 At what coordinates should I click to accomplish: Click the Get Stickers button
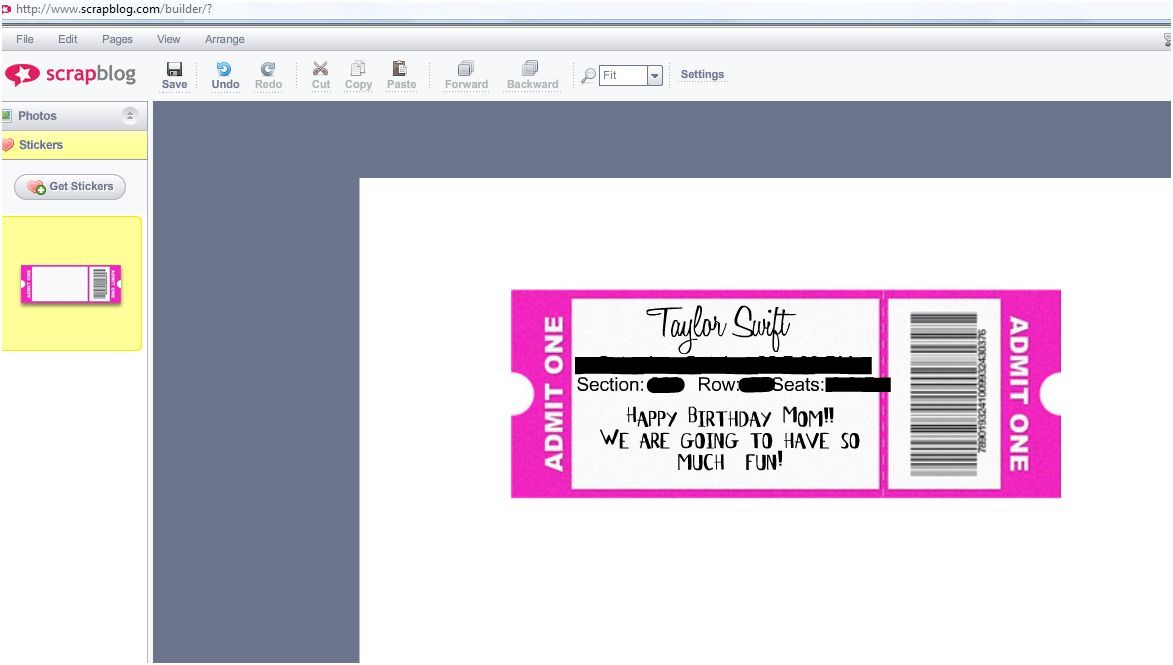click(70, 186)
